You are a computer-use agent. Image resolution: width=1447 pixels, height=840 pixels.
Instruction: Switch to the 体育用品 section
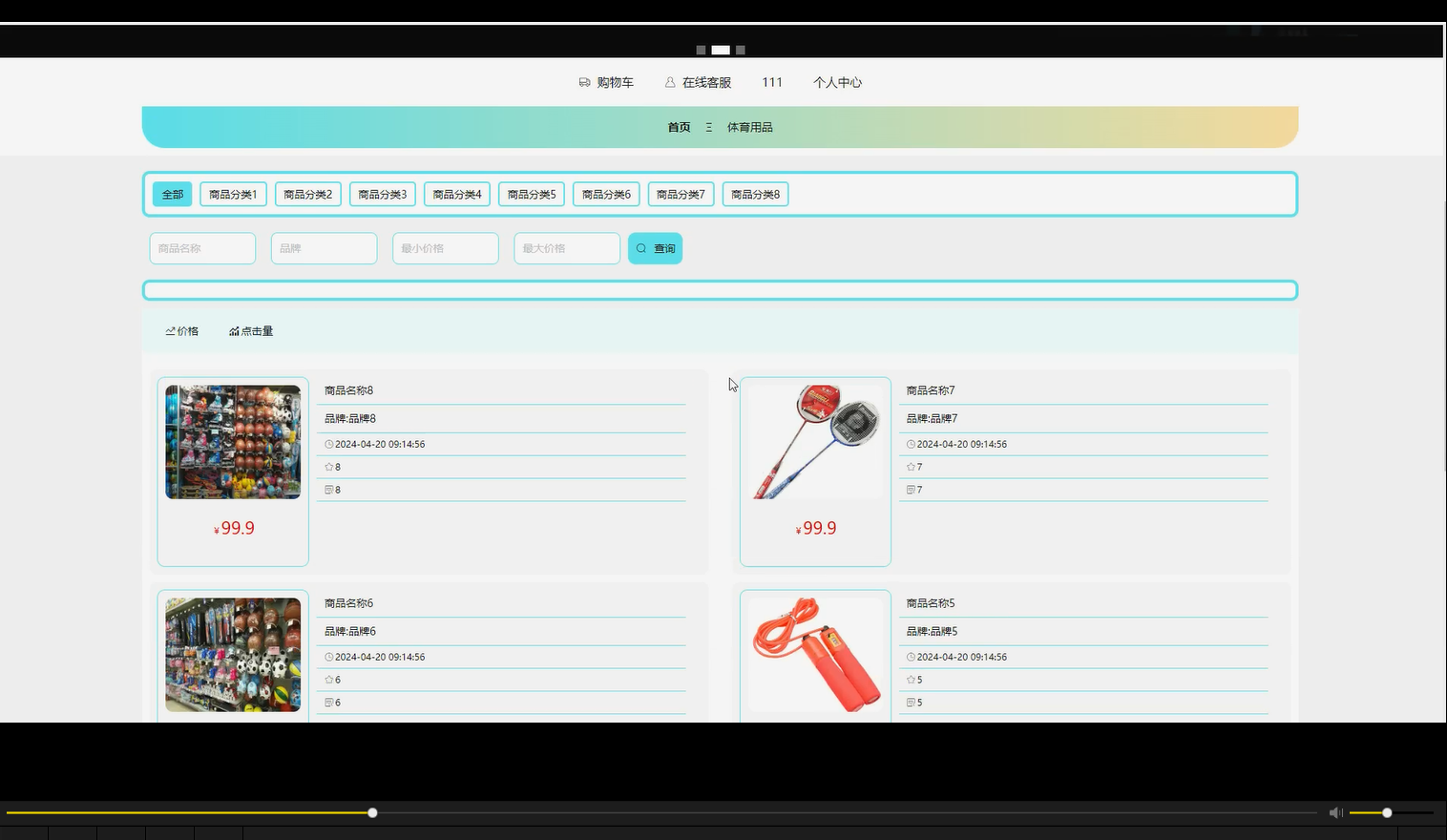point(749,127)
